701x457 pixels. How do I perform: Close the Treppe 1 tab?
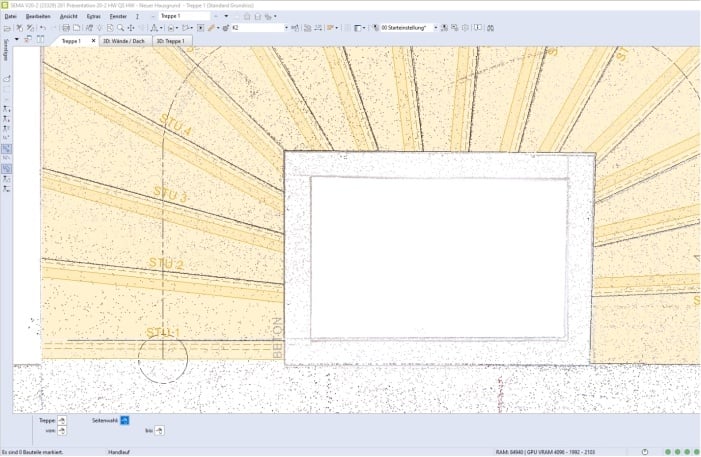click(93, 41)
